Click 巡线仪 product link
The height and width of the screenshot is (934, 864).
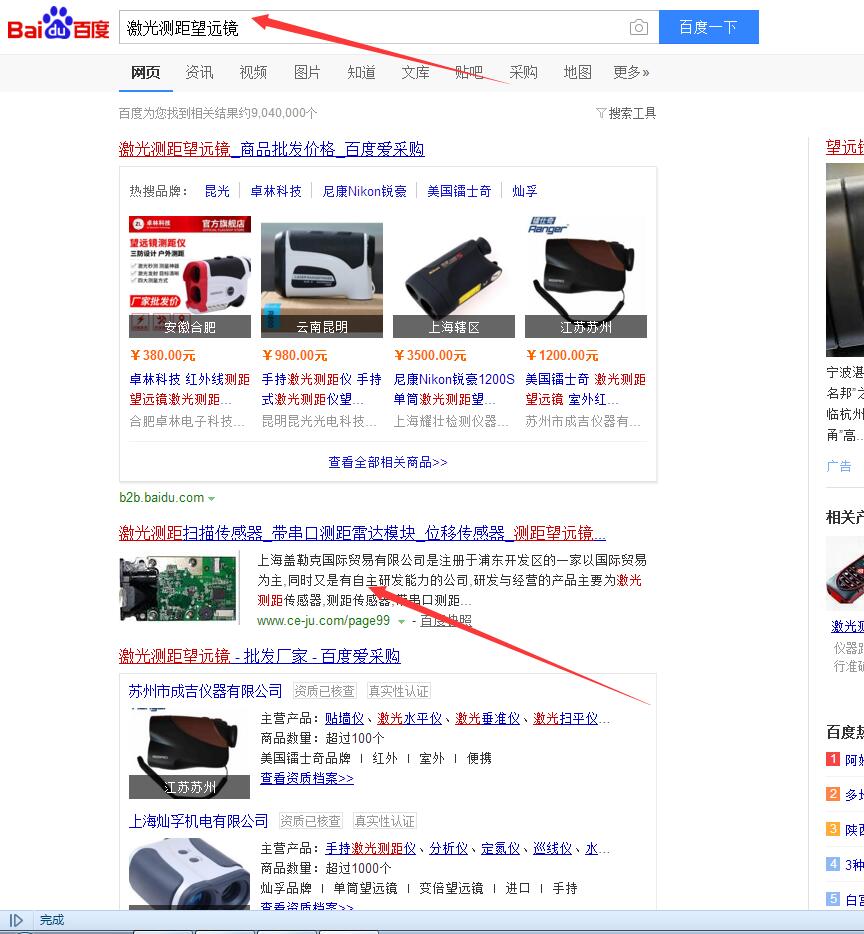pos(552,849)
